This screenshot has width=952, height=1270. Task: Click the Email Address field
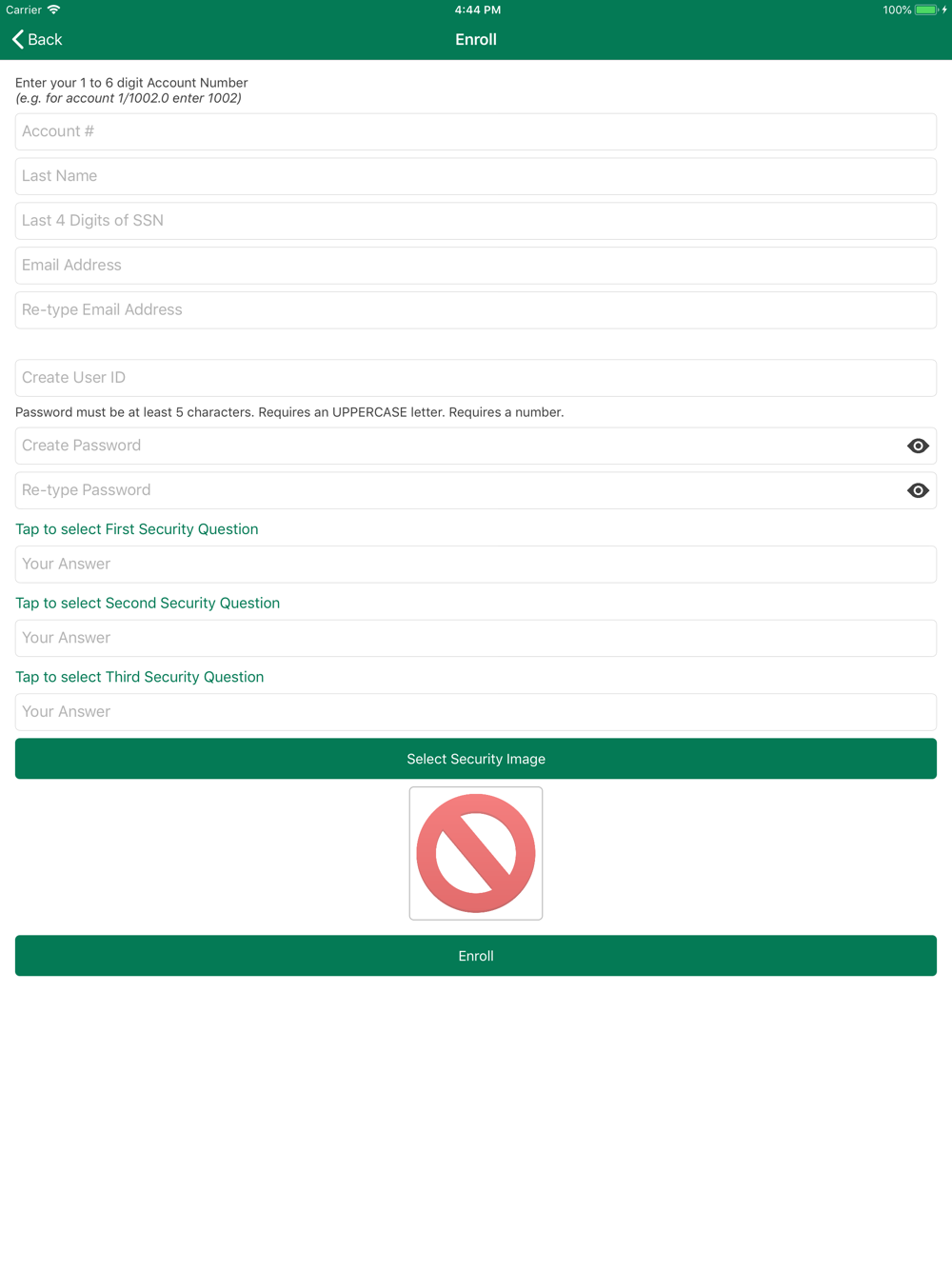pos(476,266)
